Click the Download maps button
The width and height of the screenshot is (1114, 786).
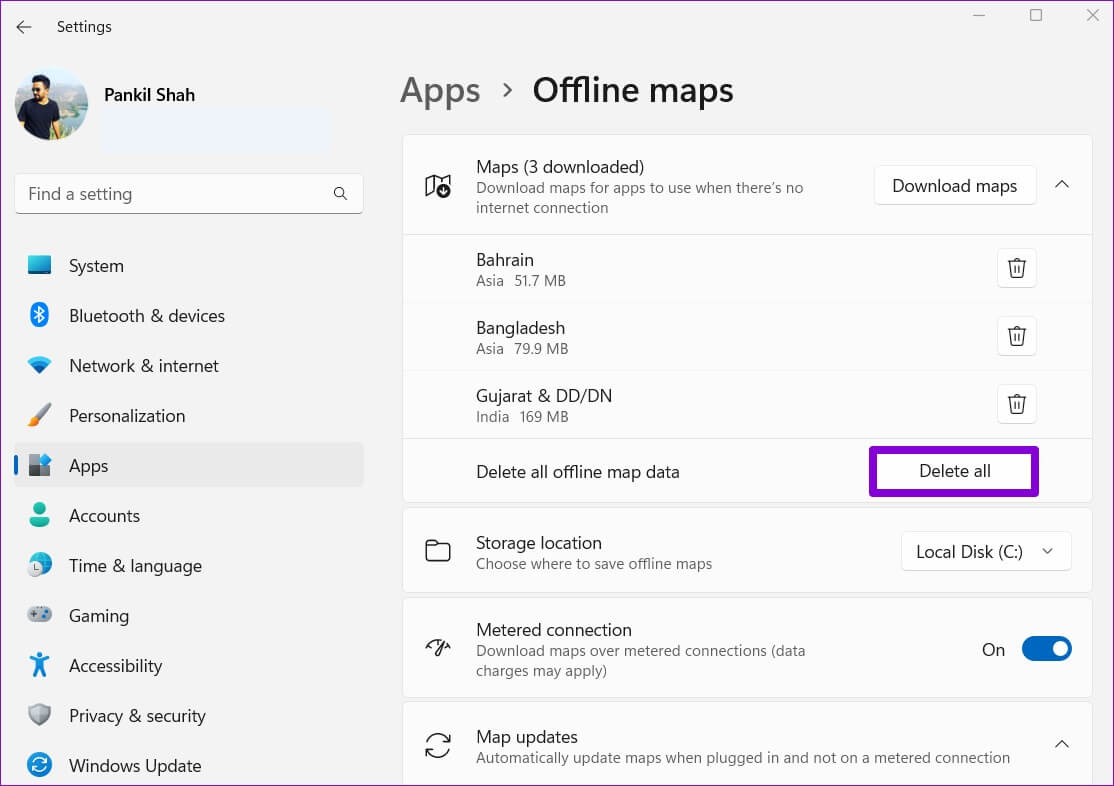(x=954, y=186)
